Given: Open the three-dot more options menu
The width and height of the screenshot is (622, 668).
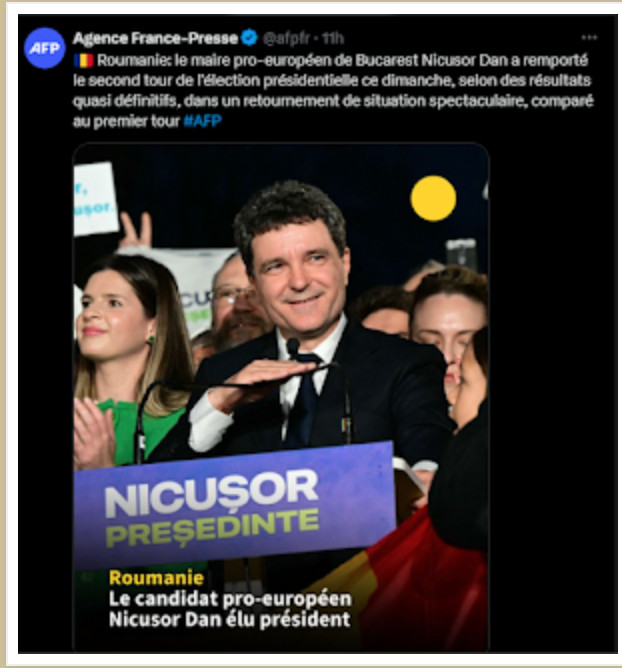Looking at the screenshot, I should (589, 37).
